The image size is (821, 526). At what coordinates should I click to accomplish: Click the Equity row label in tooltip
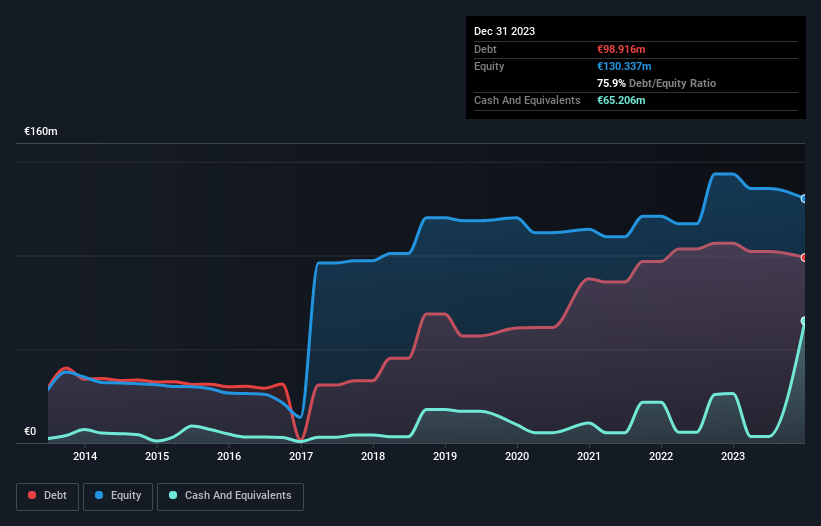click(489, 66)
